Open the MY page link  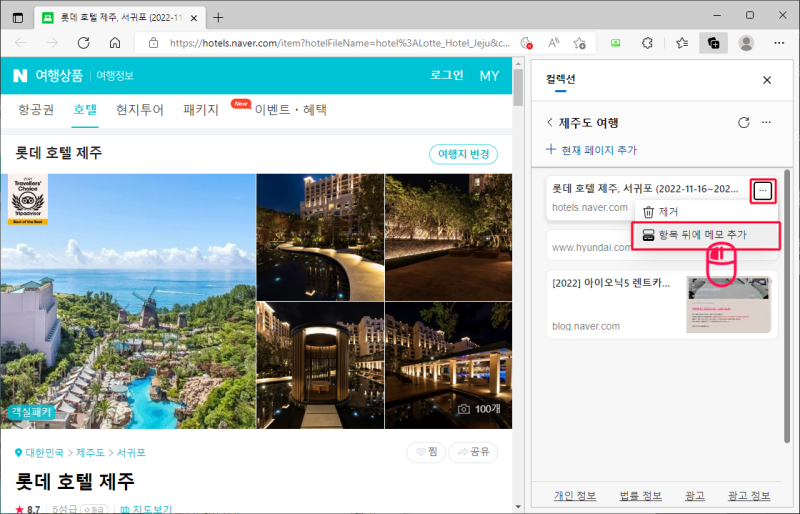[489, 76]
